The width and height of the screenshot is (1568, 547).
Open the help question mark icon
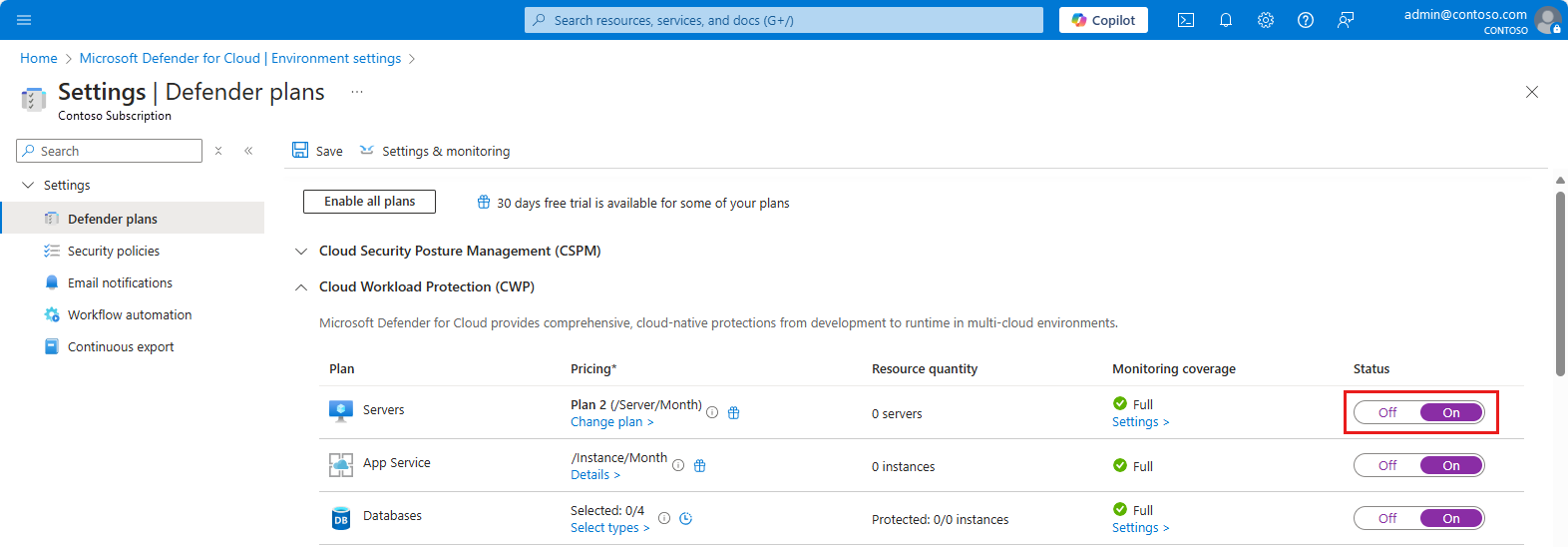1306,20
